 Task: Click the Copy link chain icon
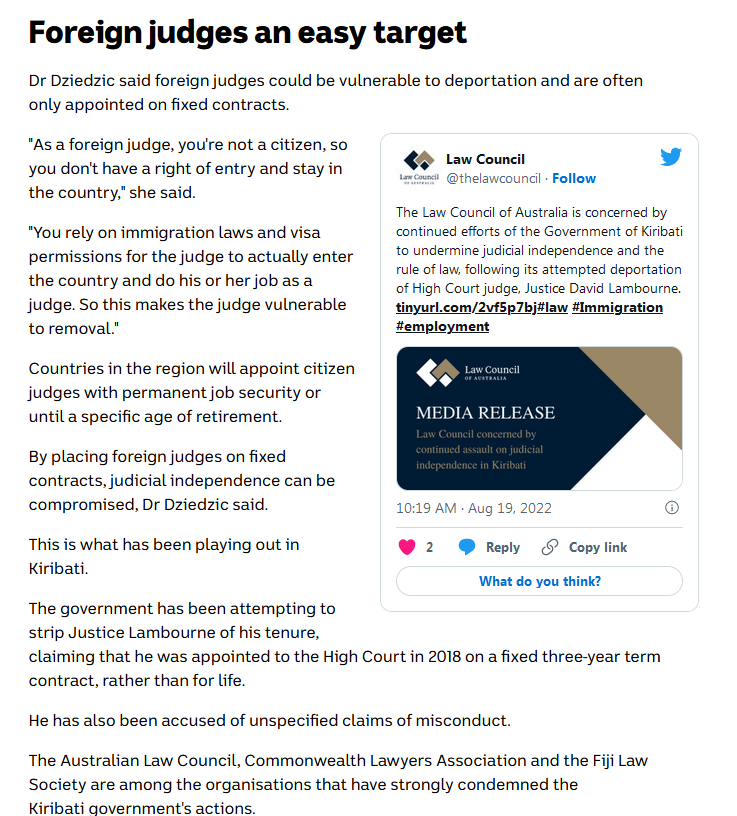point(549,547)
